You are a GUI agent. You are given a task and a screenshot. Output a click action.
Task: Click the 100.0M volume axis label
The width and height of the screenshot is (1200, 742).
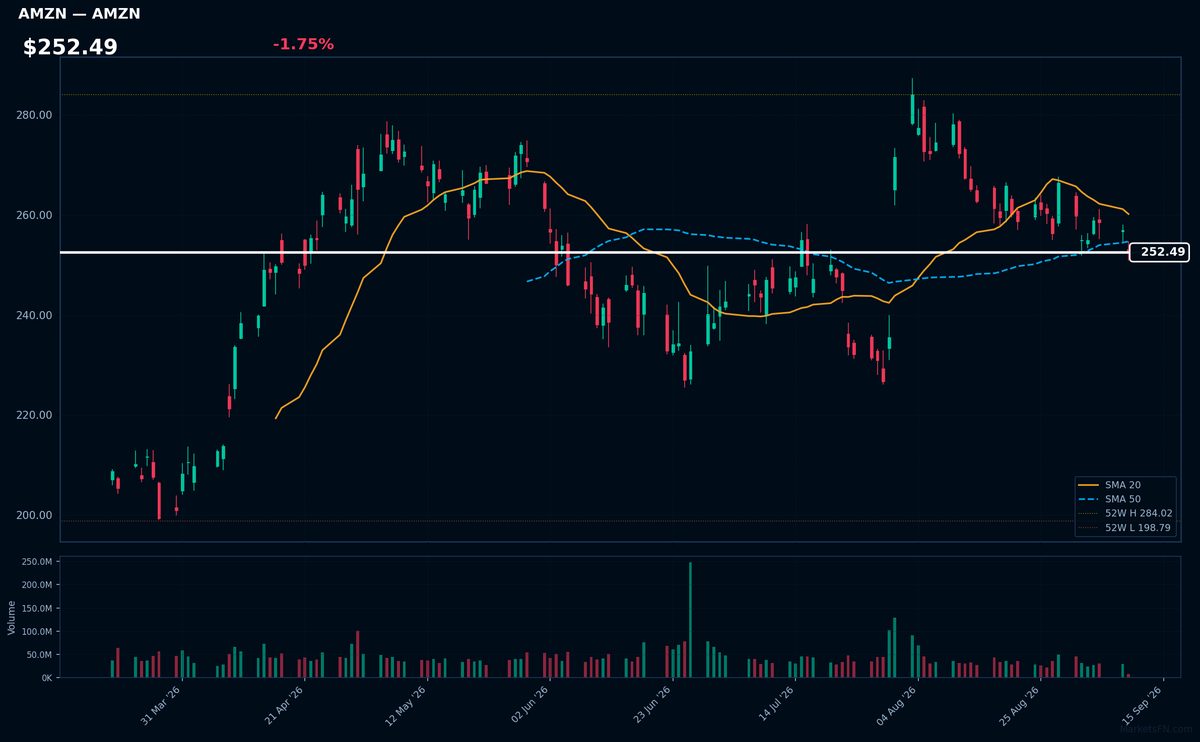36,632
